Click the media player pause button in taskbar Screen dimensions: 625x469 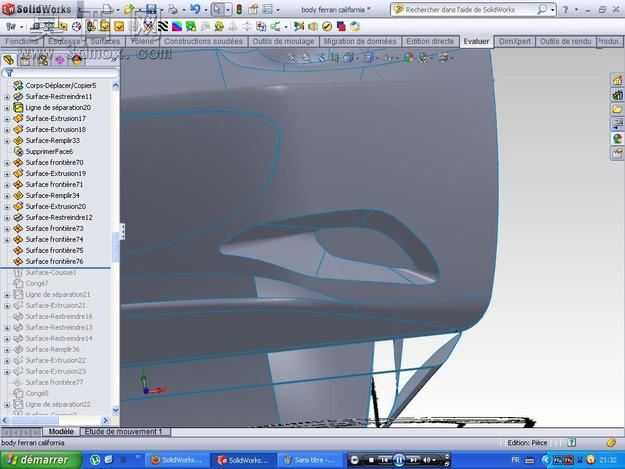pyautogui.click(x=399, y=461)
